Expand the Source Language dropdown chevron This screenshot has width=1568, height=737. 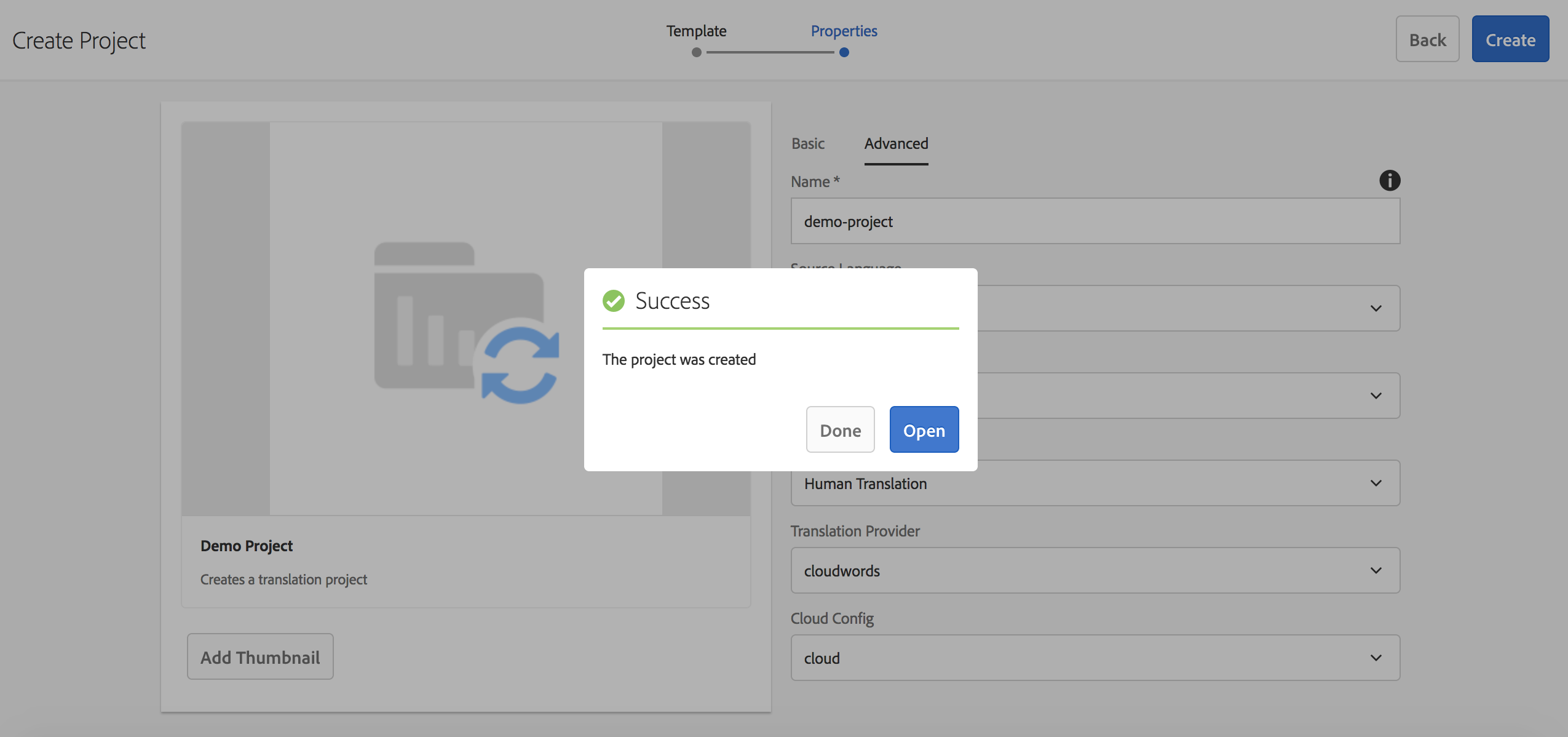click(x=1376, y=308)
